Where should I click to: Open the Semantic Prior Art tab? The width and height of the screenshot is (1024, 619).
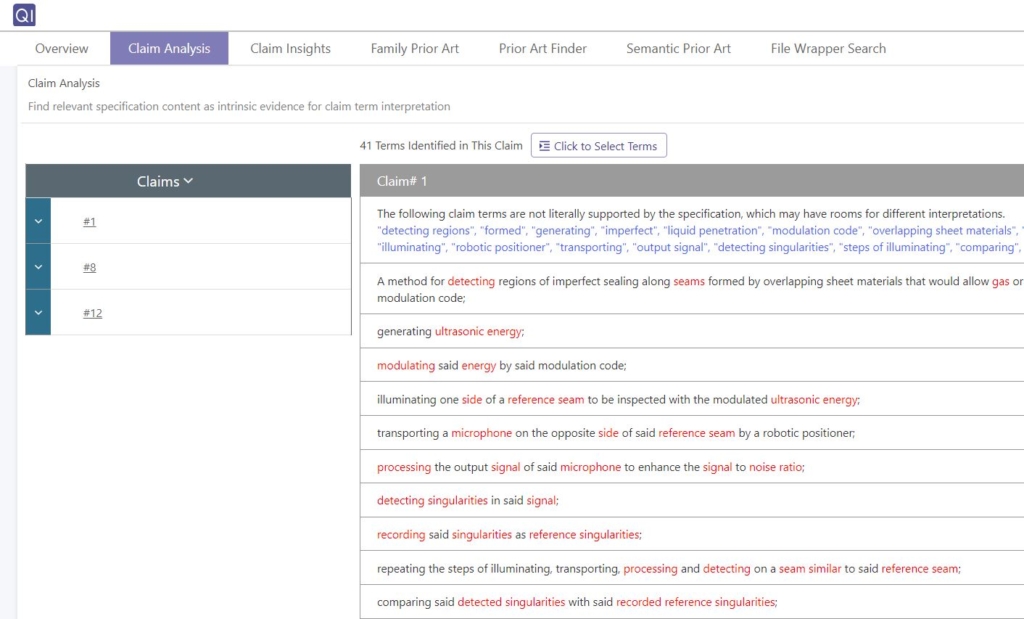pos(678,47)
